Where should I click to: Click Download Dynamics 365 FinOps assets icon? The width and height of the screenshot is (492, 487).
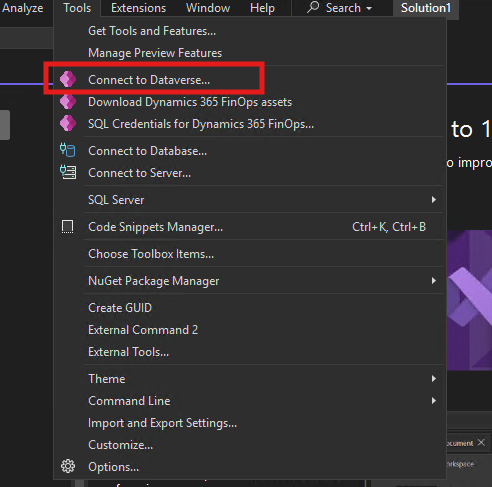68,102
